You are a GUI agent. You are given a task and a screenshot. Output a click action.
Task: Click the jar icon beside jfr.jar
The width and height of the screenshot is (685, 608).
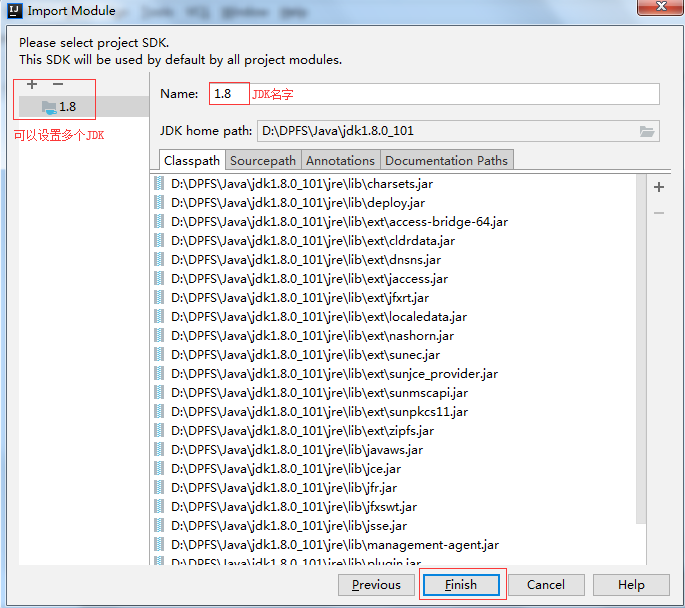click(x=159, y=487)
